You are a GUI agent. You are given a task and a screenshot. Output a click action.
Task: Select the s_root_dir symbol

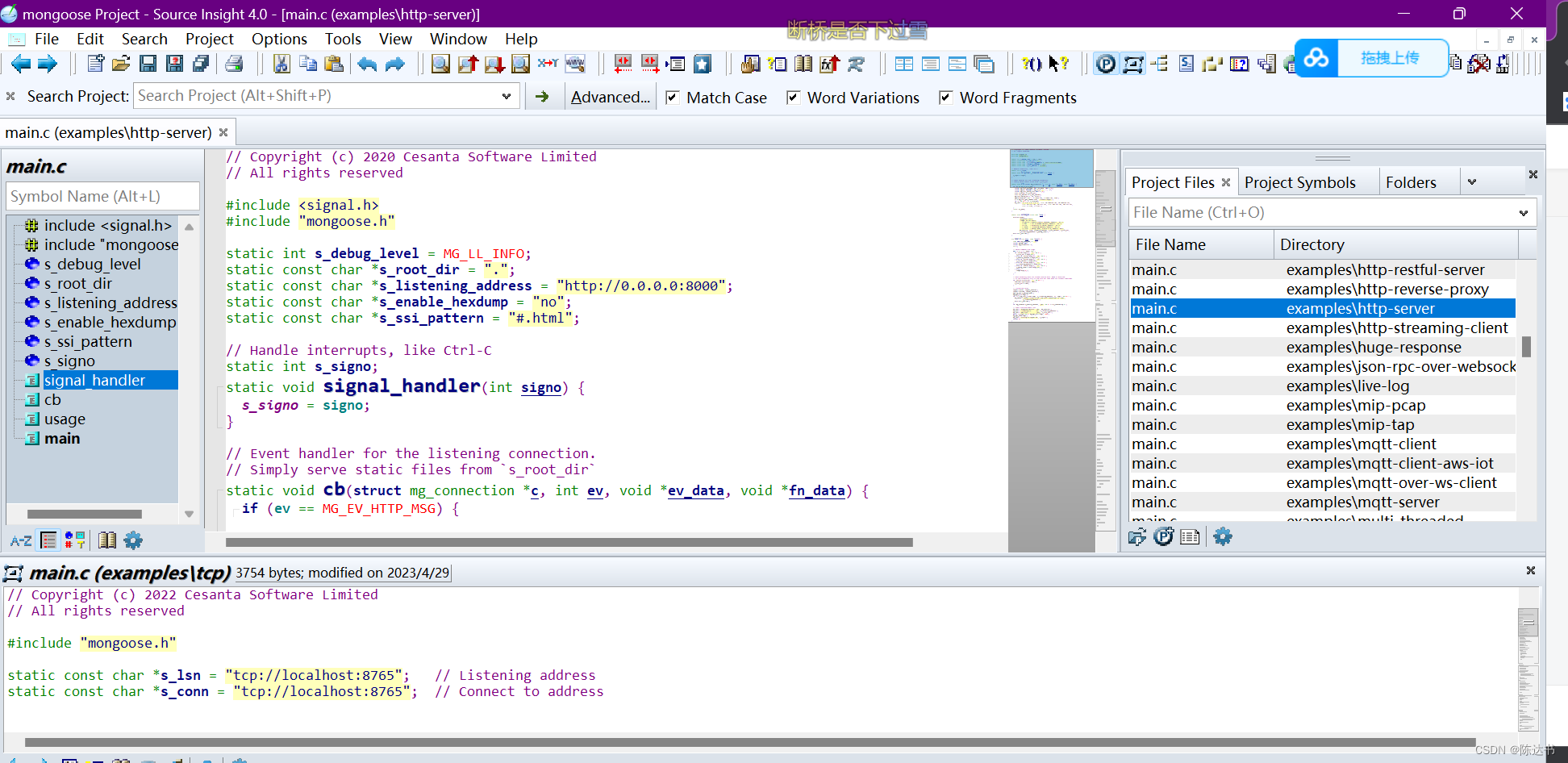click(x=77, y=283)
